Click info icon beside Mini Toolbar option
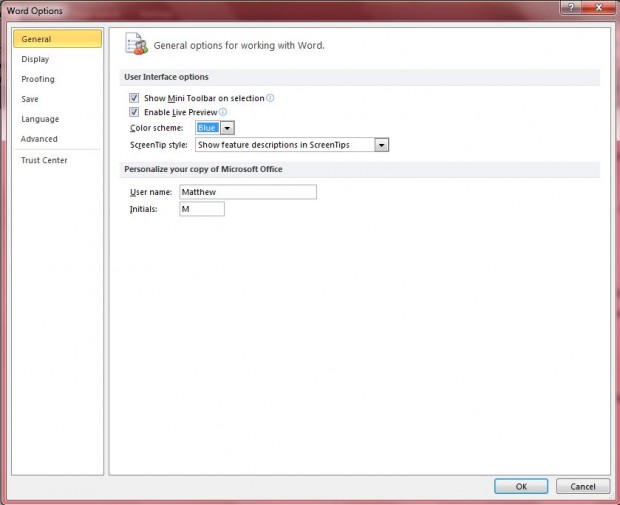The width and height of the screenshot is (620, 505). [270, 98]
